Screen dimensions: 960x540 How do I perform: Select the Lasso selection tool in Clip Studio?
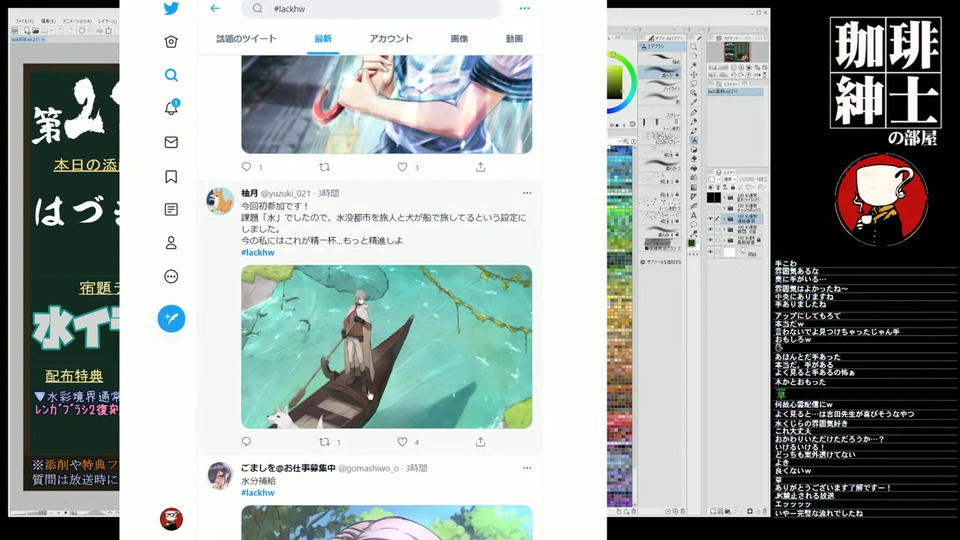(x=694, y=83)
